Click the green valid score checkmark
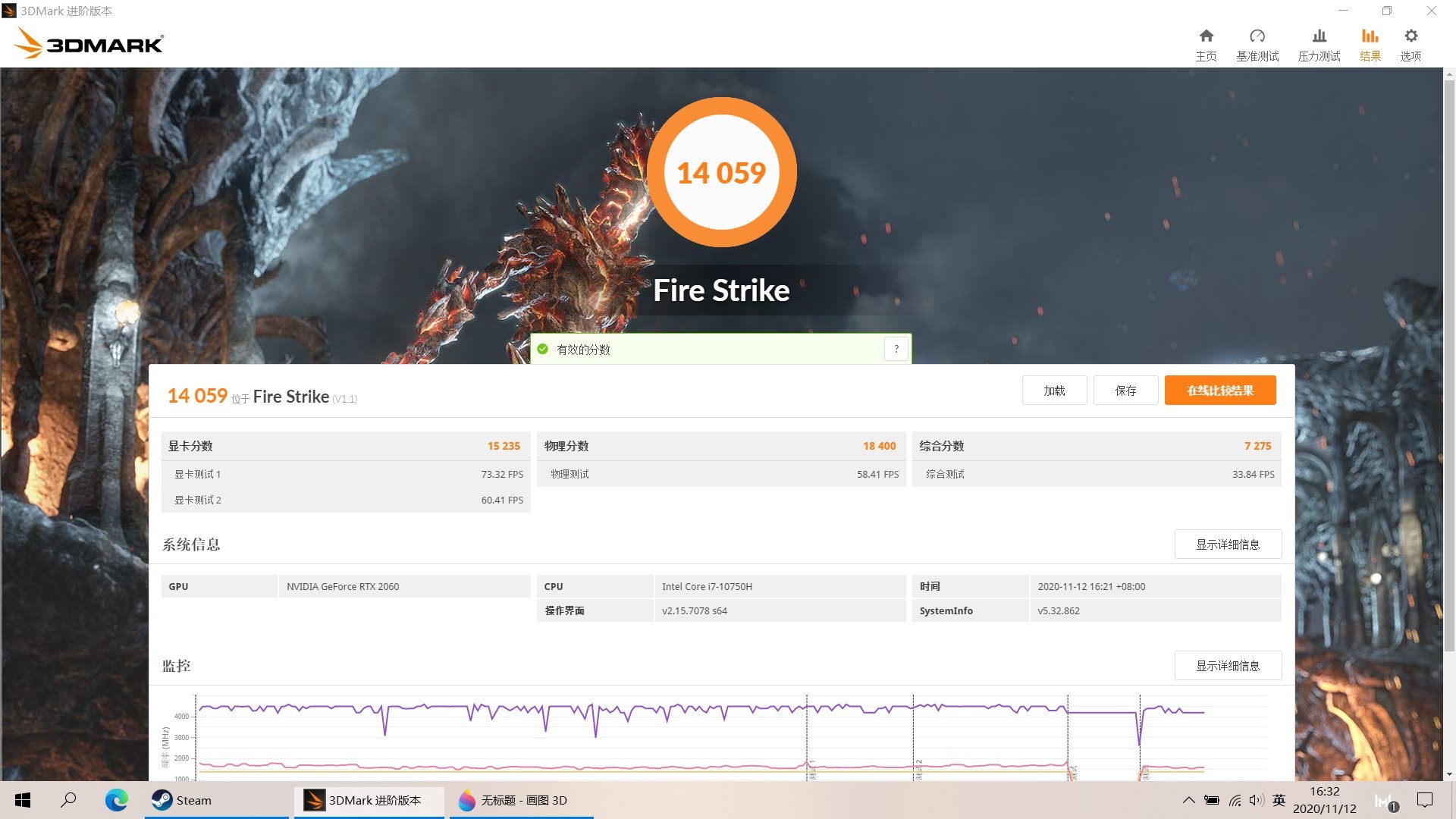 pos(542,349)
